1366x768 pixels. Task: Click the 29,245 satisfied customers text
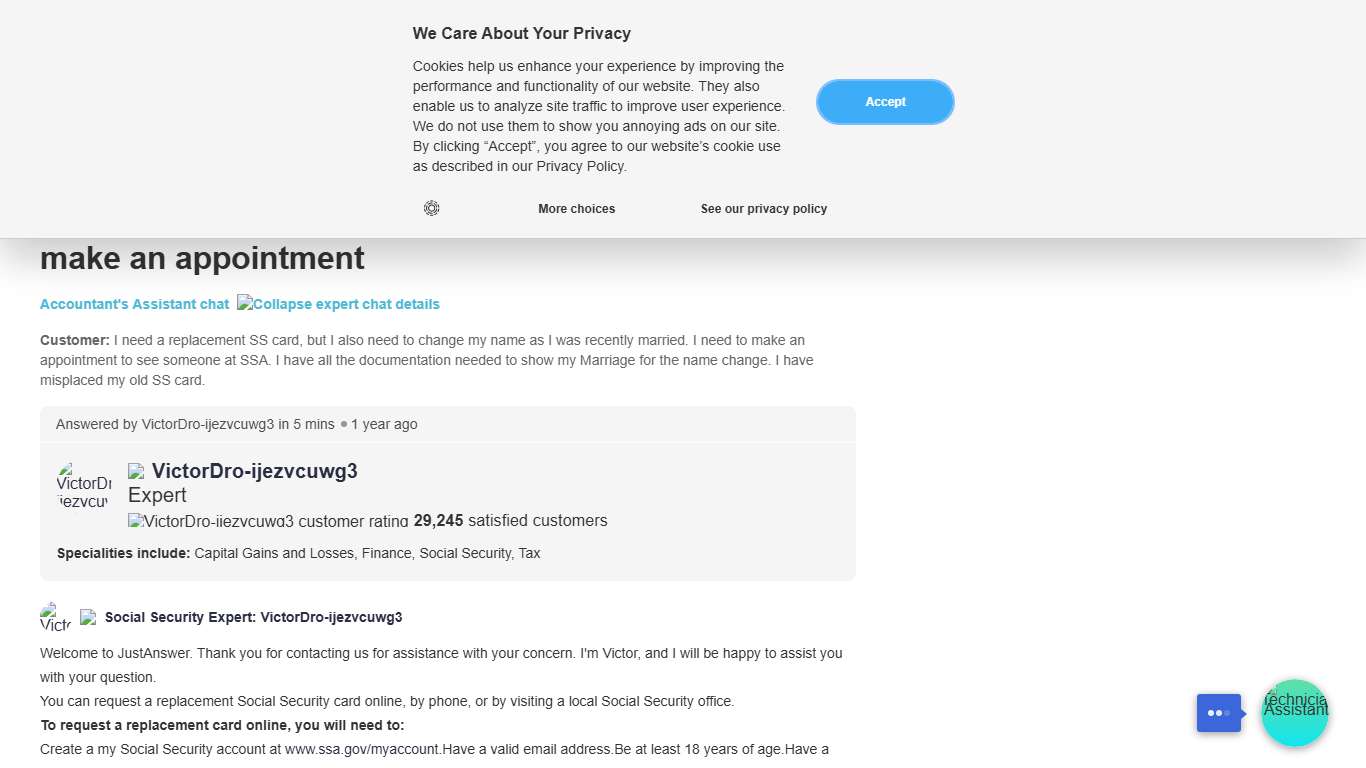coord(510,521)
